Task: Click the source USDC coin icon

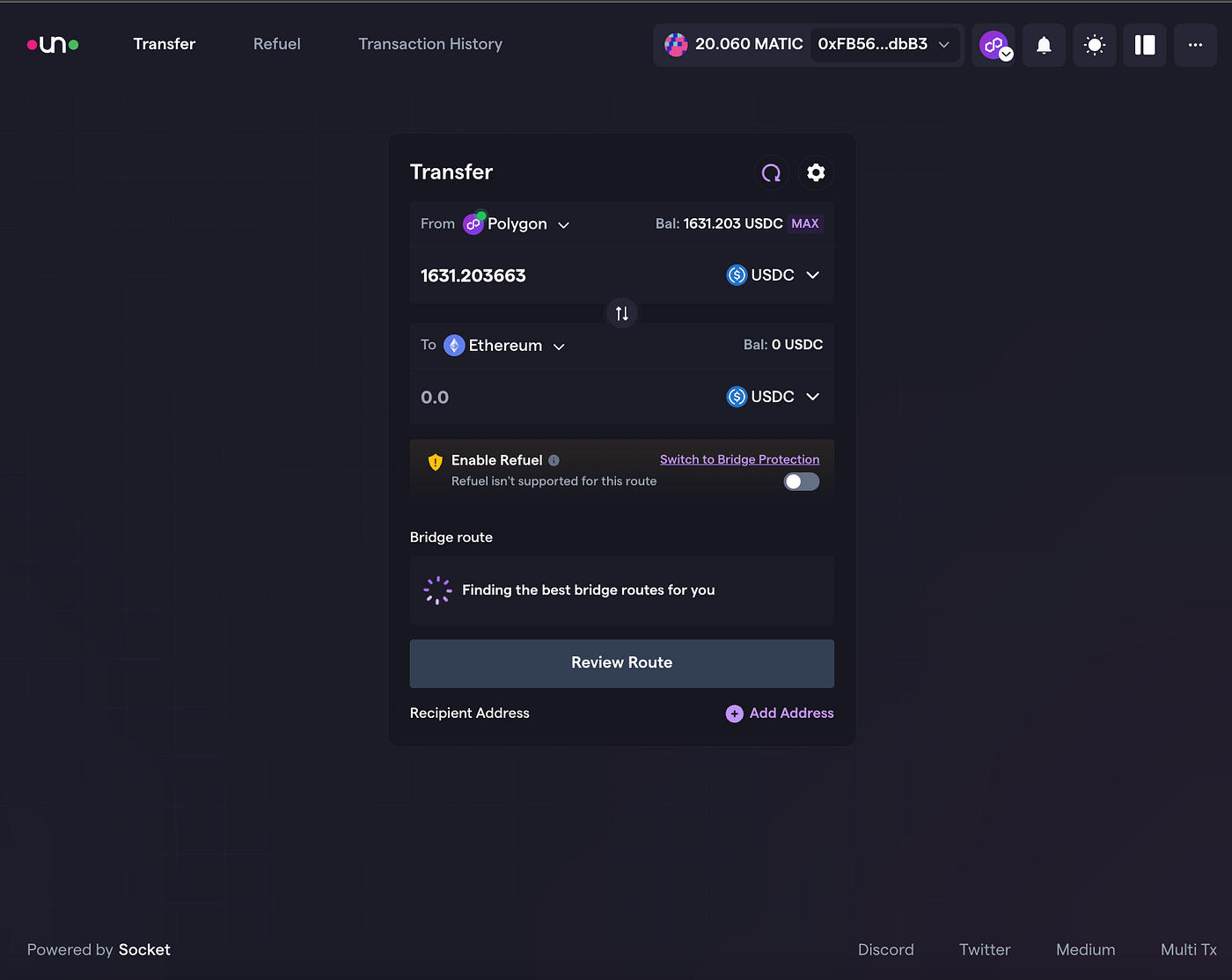Action: tap(737, 275)
